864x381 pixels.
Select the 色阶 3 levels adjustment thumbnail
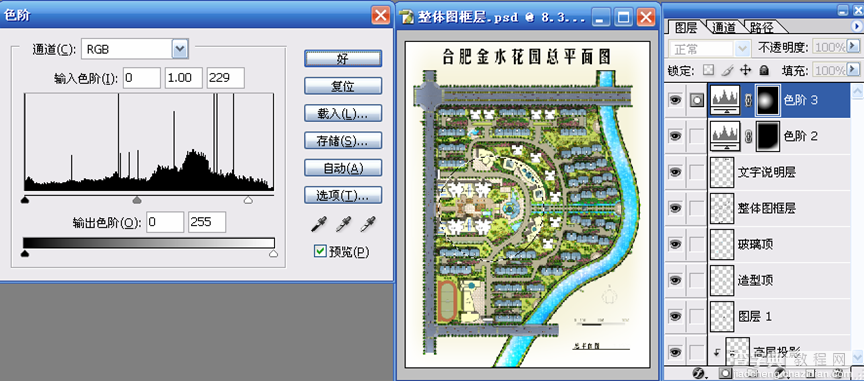point(724,100)
